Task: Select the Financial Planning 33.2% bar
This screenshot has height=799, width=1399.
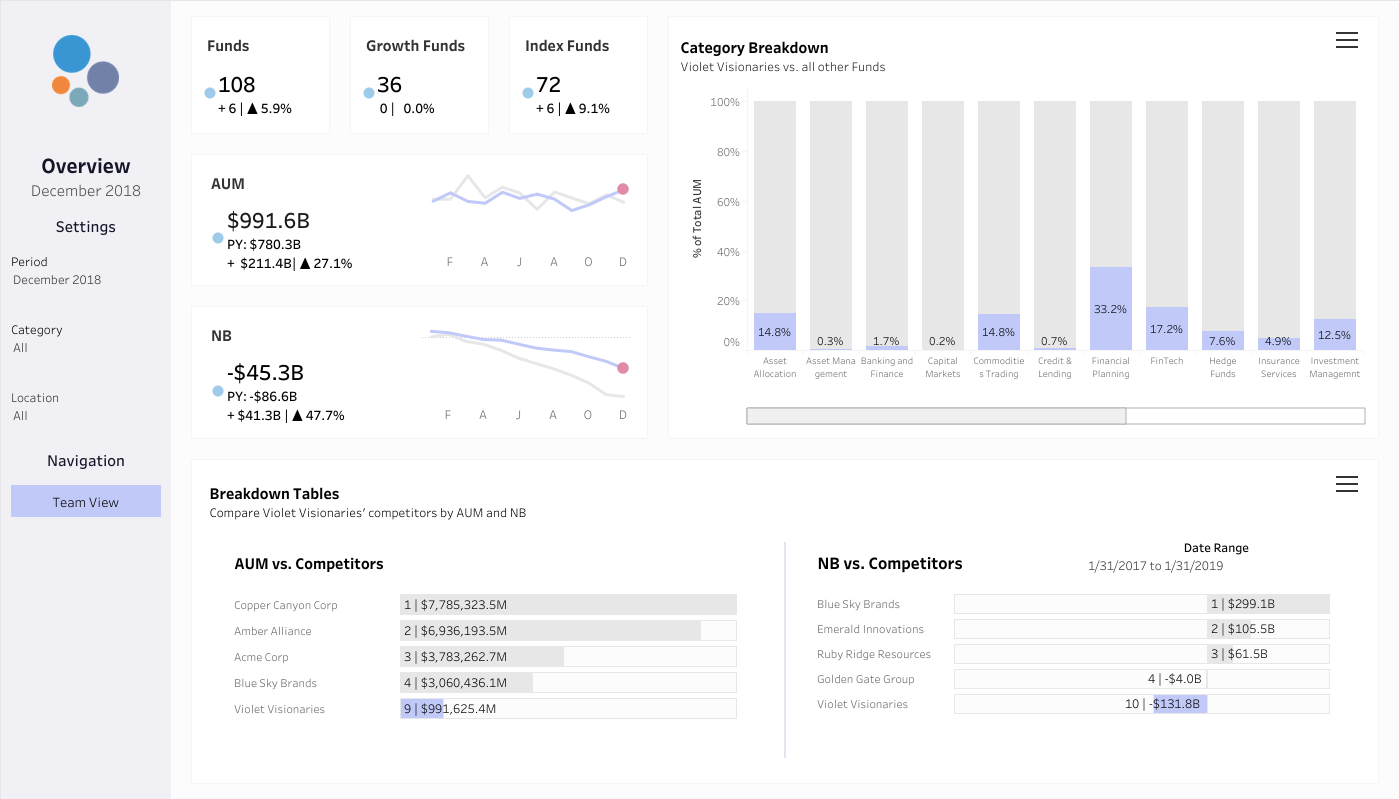Action: [x=1110, y=308]
